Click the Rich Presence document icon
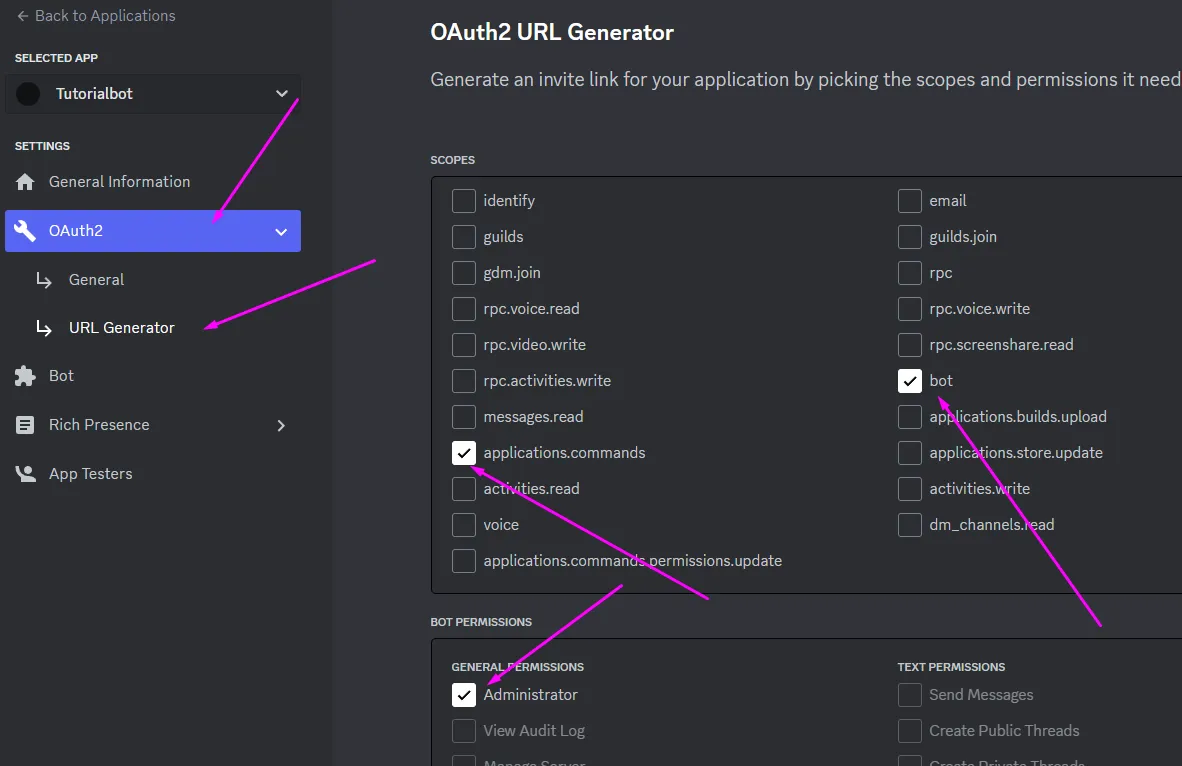 point(25,425)
